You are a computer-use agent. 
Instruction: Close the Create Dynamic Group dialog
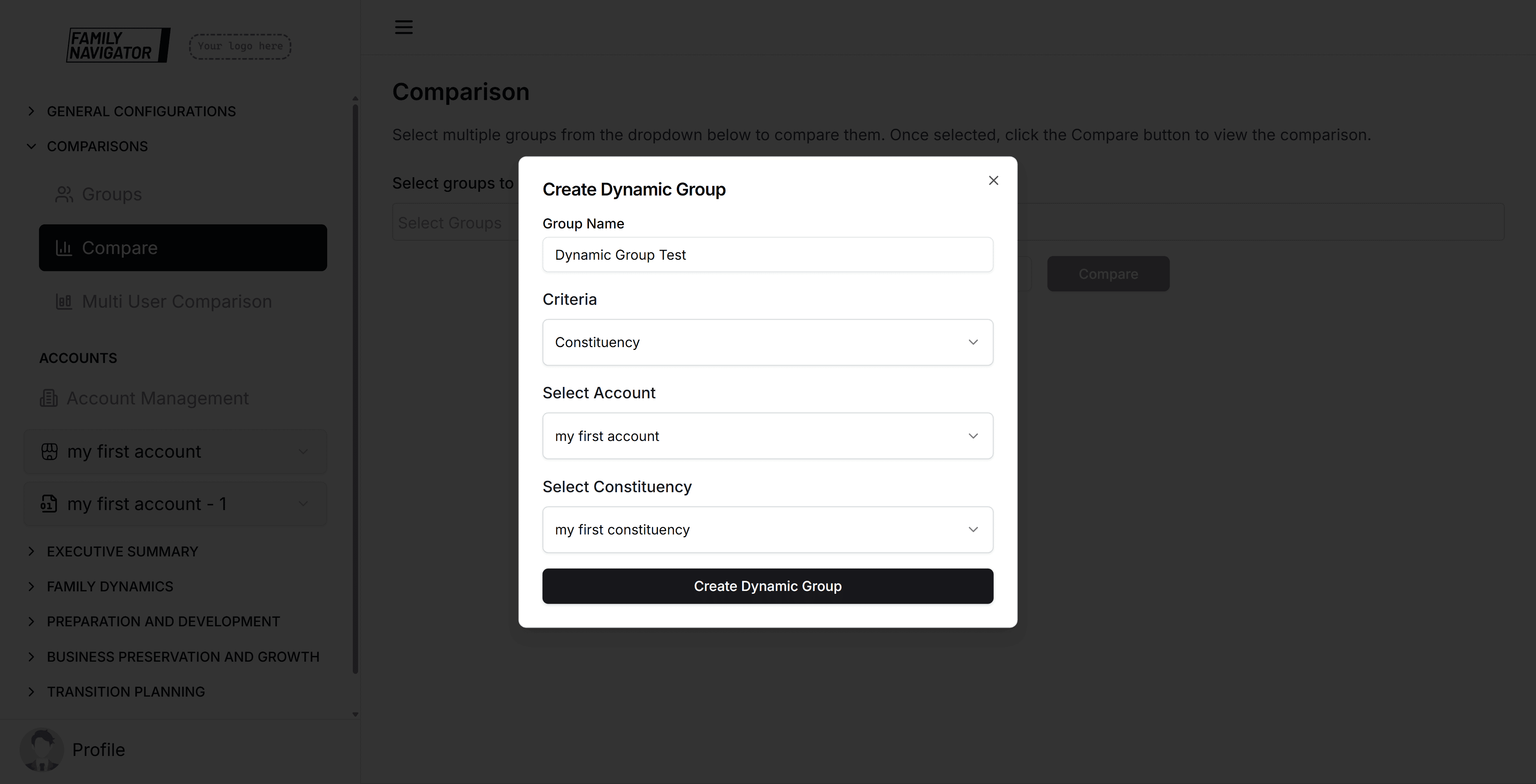click(x=993, y=180)
